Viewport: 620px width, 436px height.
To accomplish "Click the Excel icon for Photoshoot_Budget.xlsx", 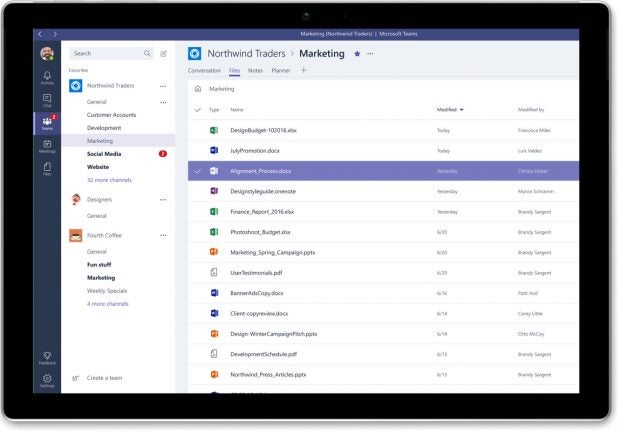I will (x=214, y=232).
